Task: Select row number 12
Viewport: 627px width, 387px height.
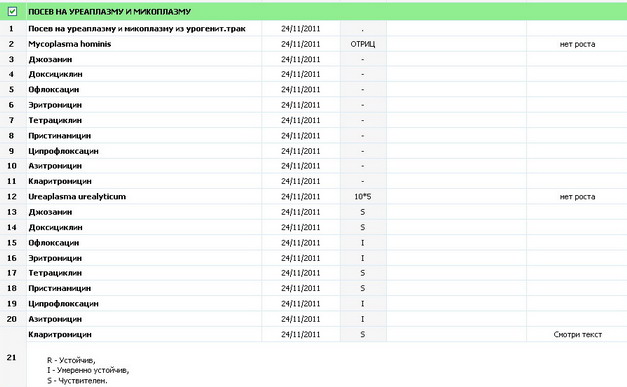Action: point(12,197)
